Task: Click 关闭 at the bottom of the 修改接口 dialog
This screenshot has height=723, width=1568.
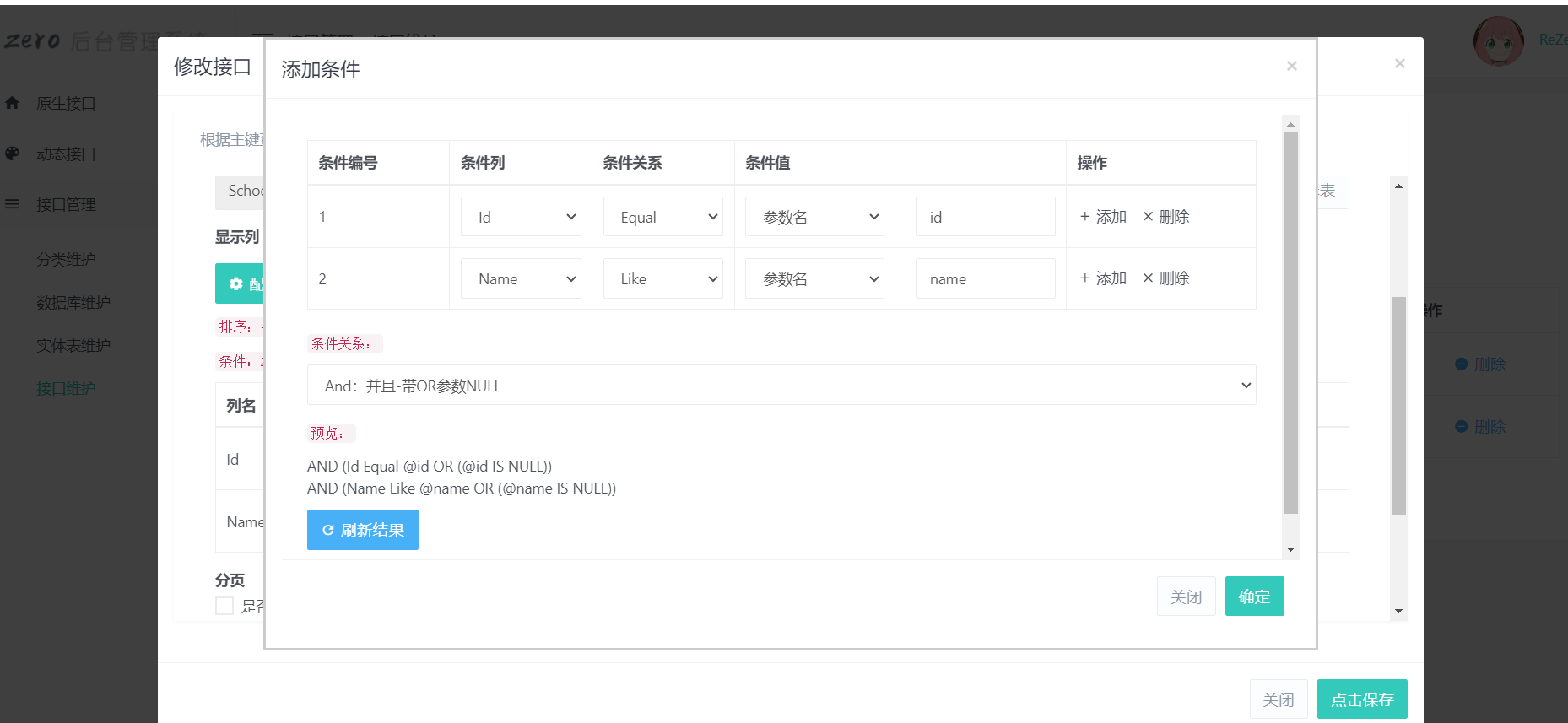Action: coord(1279,699)
